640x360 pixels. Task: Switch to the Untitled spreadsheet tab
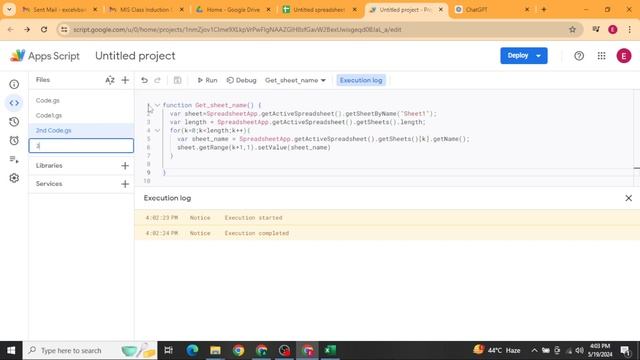[x=319, y=9]
